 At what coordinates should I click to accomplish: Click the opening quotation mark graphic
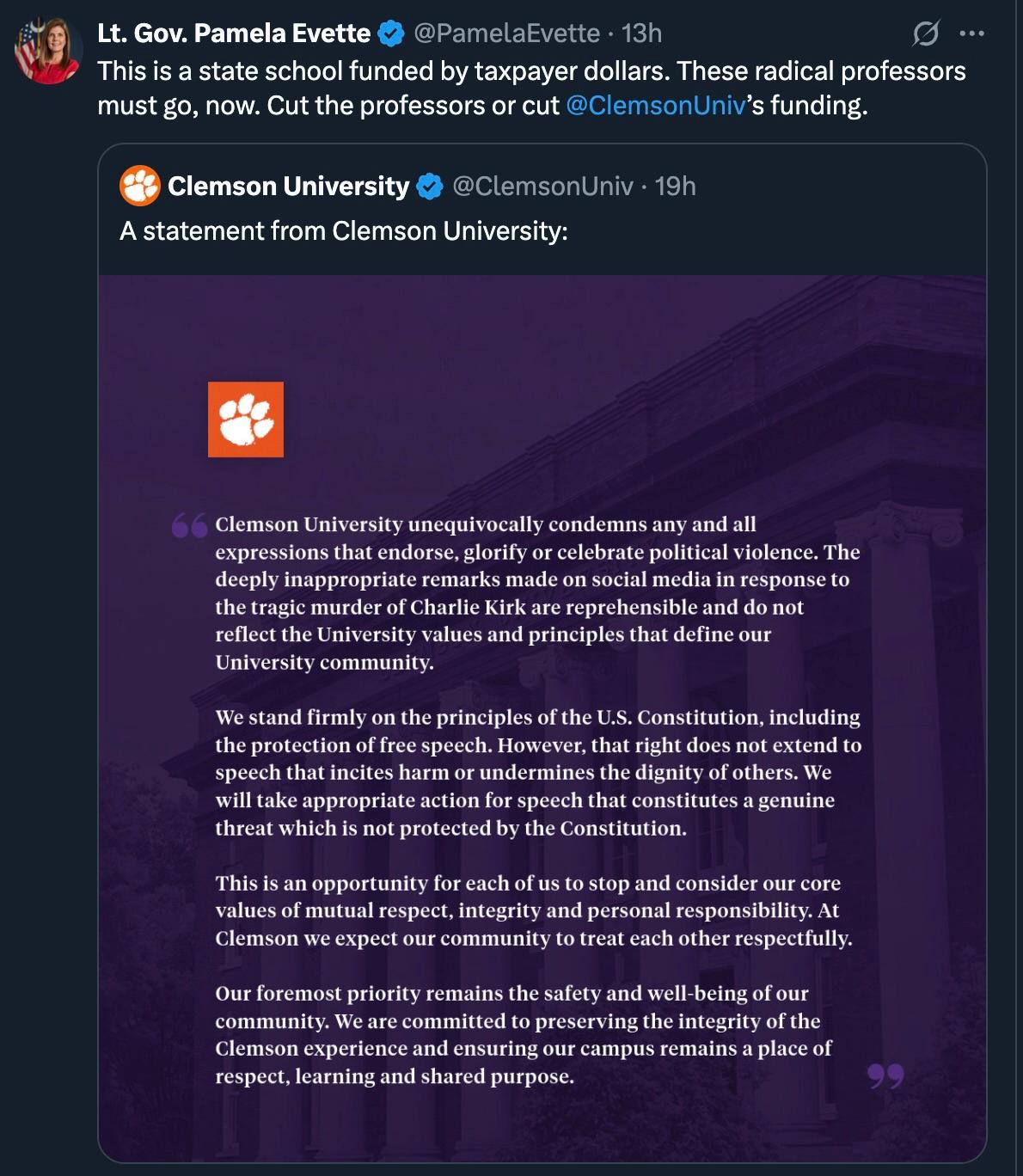[x=189, y=524]
